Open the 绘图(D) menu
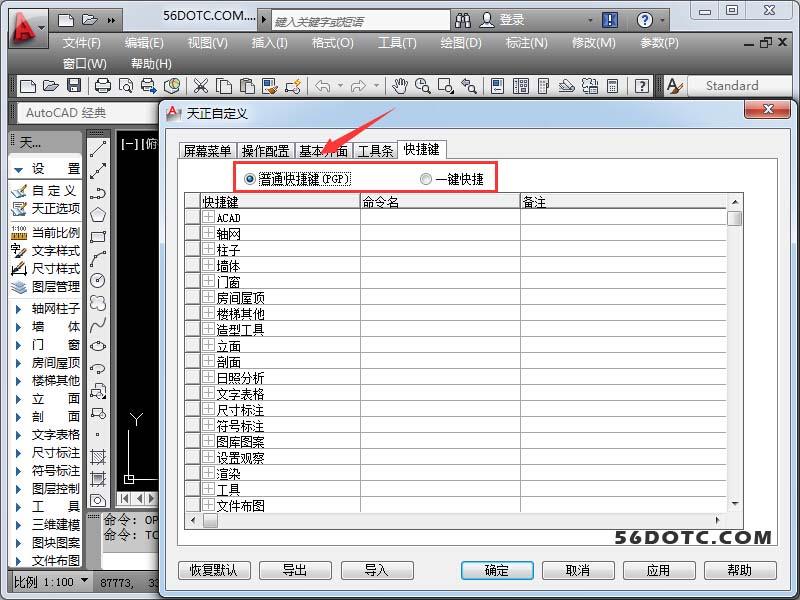Viewport: 800px width, 600px height. pyautogui.click(x=461, y=43)
